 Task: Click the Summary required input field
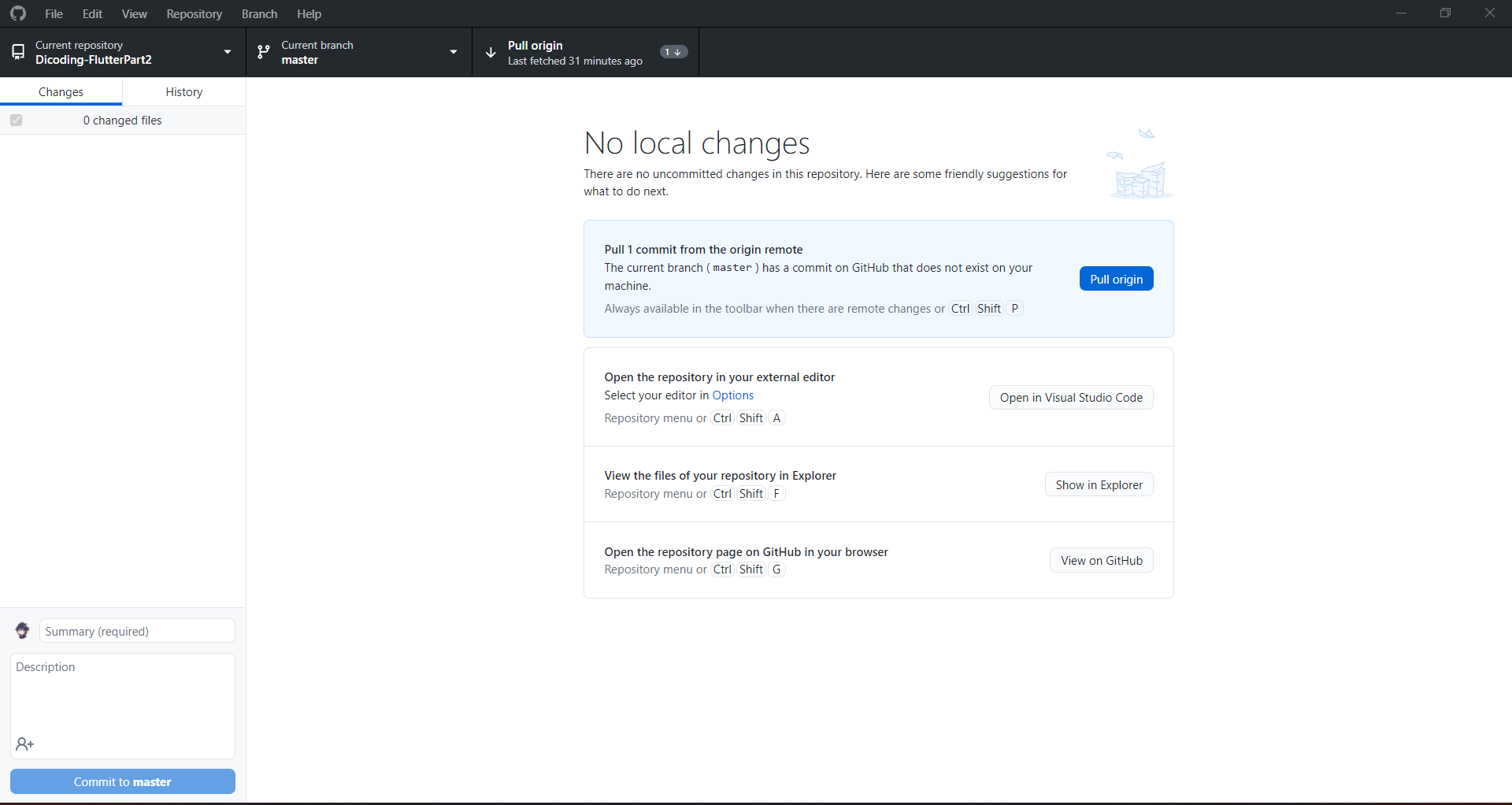135,631
